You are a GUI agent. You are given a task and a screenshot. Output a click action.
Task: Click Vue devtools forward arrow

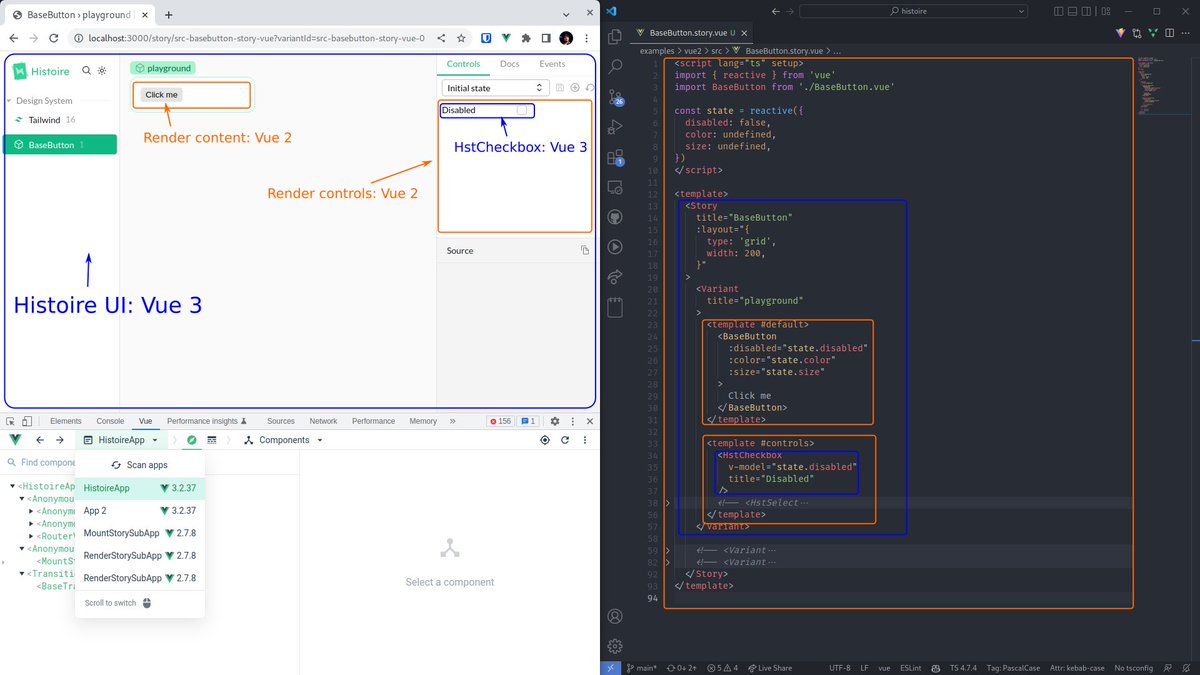pyautogui.click(x=60, y=440)
